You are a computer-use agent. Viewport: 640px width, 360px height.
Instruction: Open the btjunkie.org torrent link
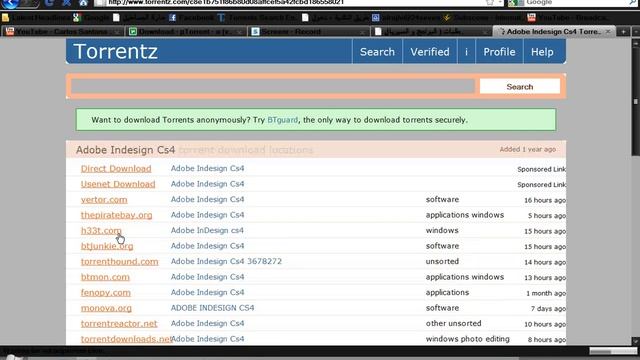click(107, 246)
